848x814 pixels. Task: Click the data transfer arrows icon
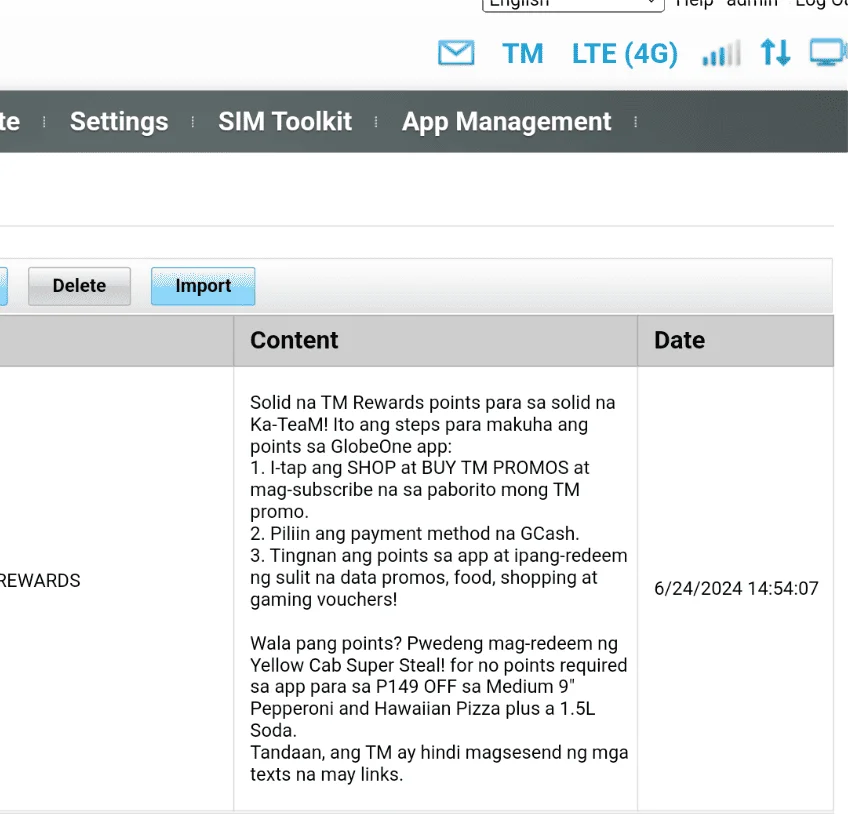[x=776, y=52]
